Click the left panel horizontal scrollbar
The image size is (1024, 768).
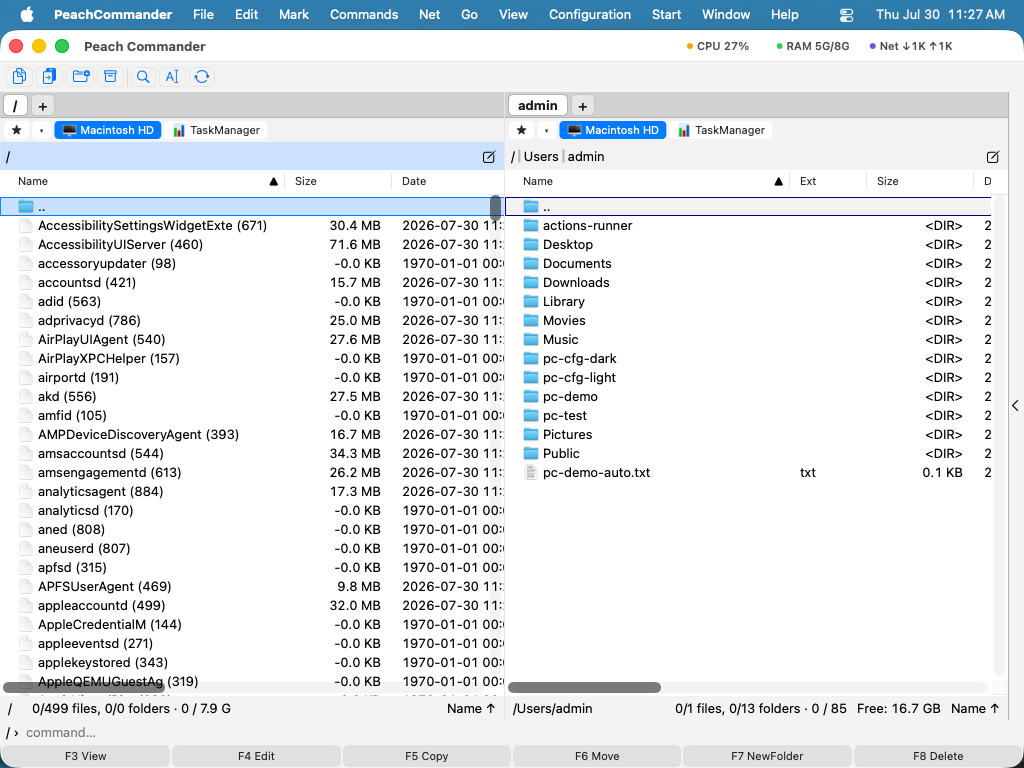tap(84, 687)
